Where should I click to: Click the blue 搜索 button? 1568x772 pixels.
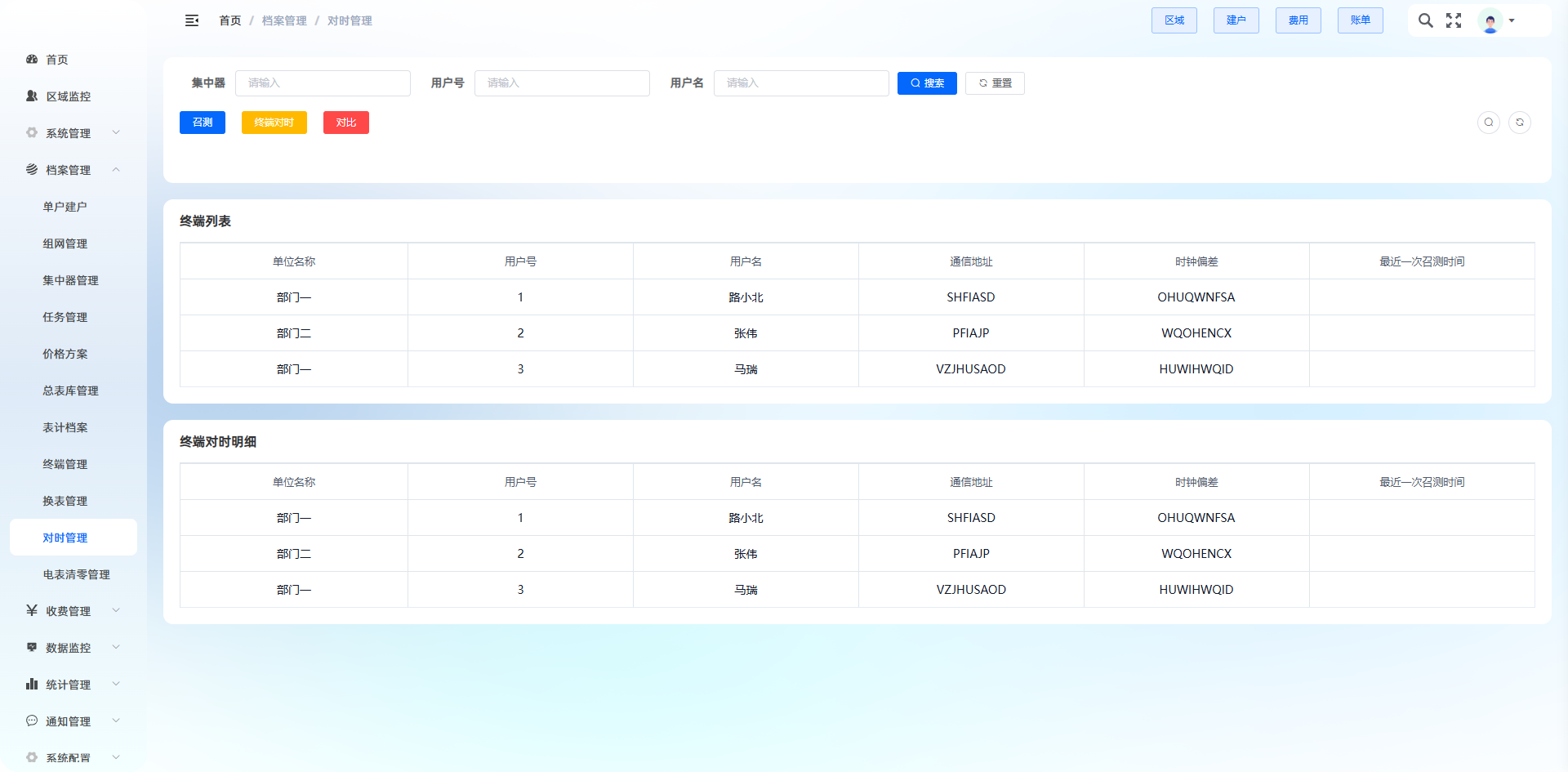point(927,83)
